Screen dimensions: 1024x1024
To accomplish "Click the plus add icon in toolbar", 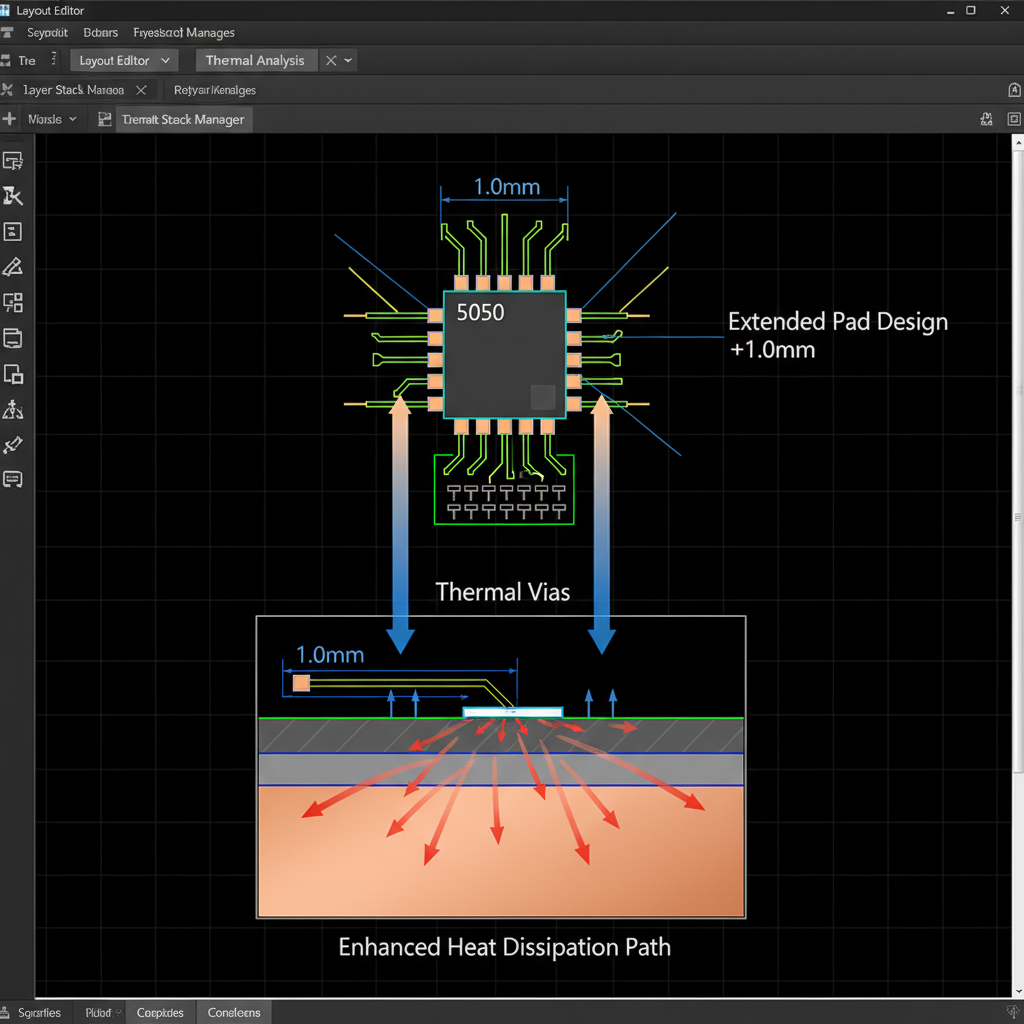I will pyautogui.click(x=10, y=119).
